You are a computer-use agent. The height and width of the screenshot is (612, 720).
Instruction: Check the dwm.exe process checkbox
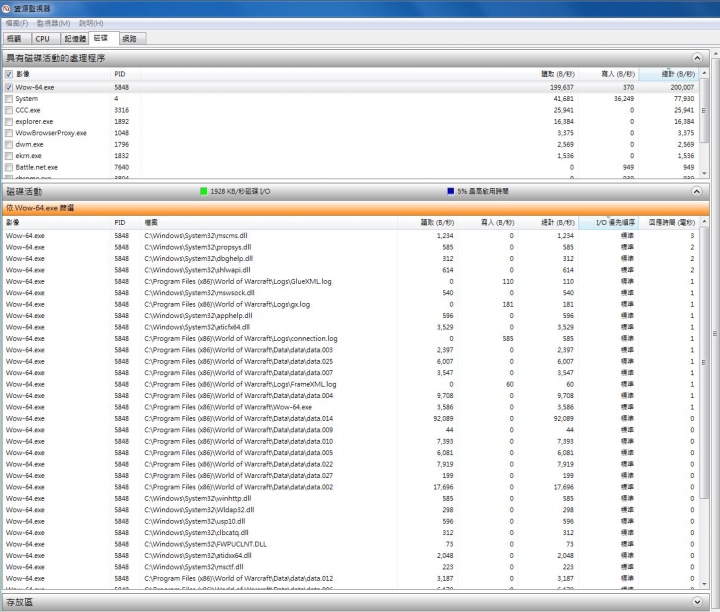[9, 145]
